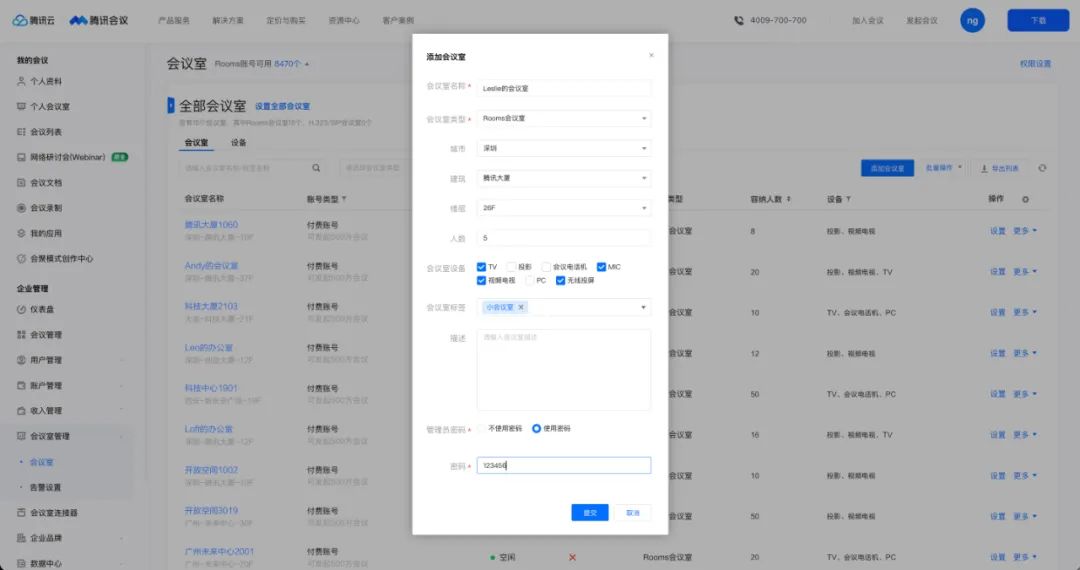Open the 解决方案 top menu
The image size is (1080, 570).
pyautogui.click(x=228, y=21)
